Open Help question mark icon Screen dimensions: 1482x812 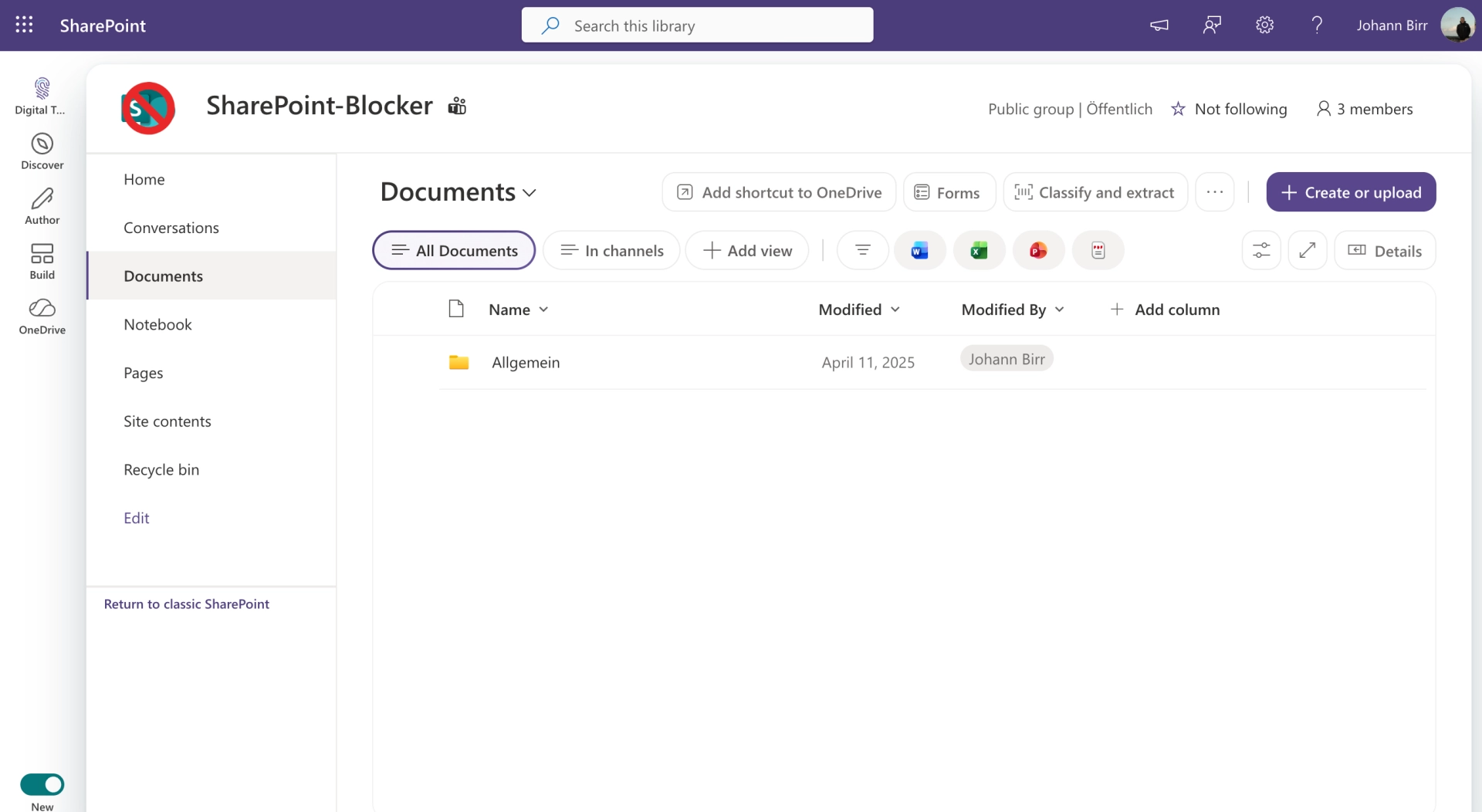point(1317,25)
